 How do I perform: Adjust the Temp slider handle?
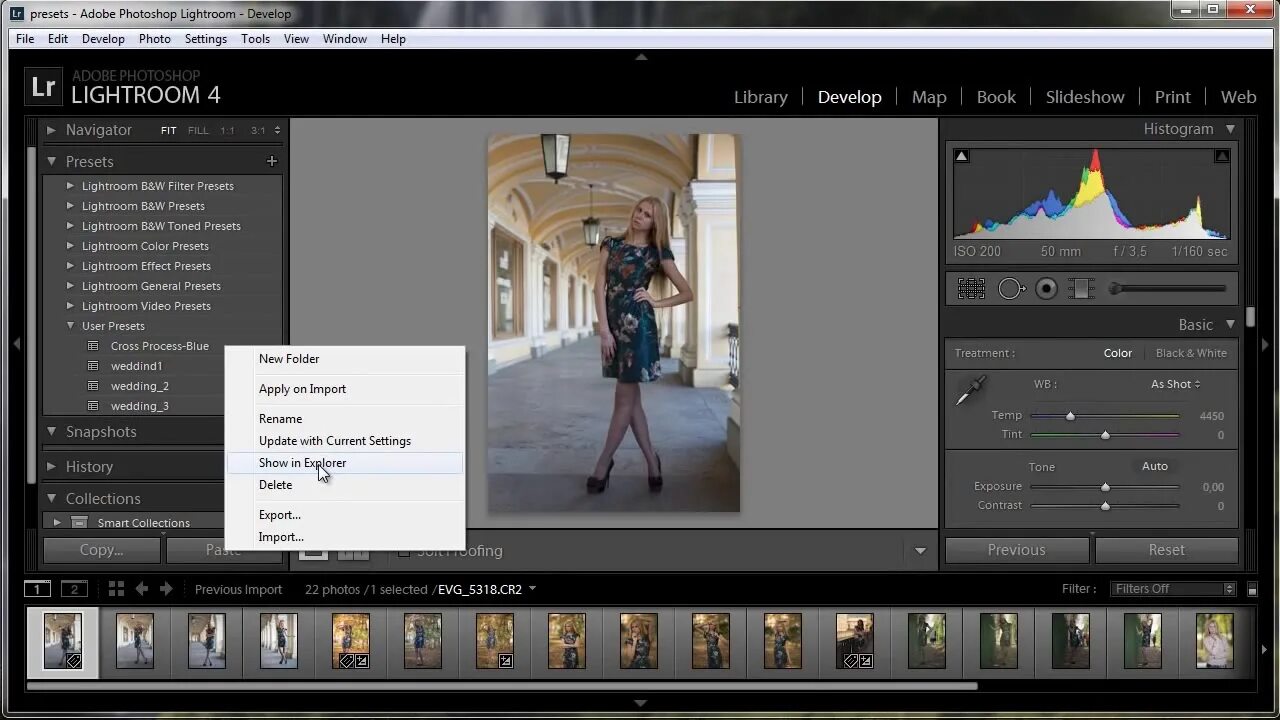click(x=1070, y=415)
